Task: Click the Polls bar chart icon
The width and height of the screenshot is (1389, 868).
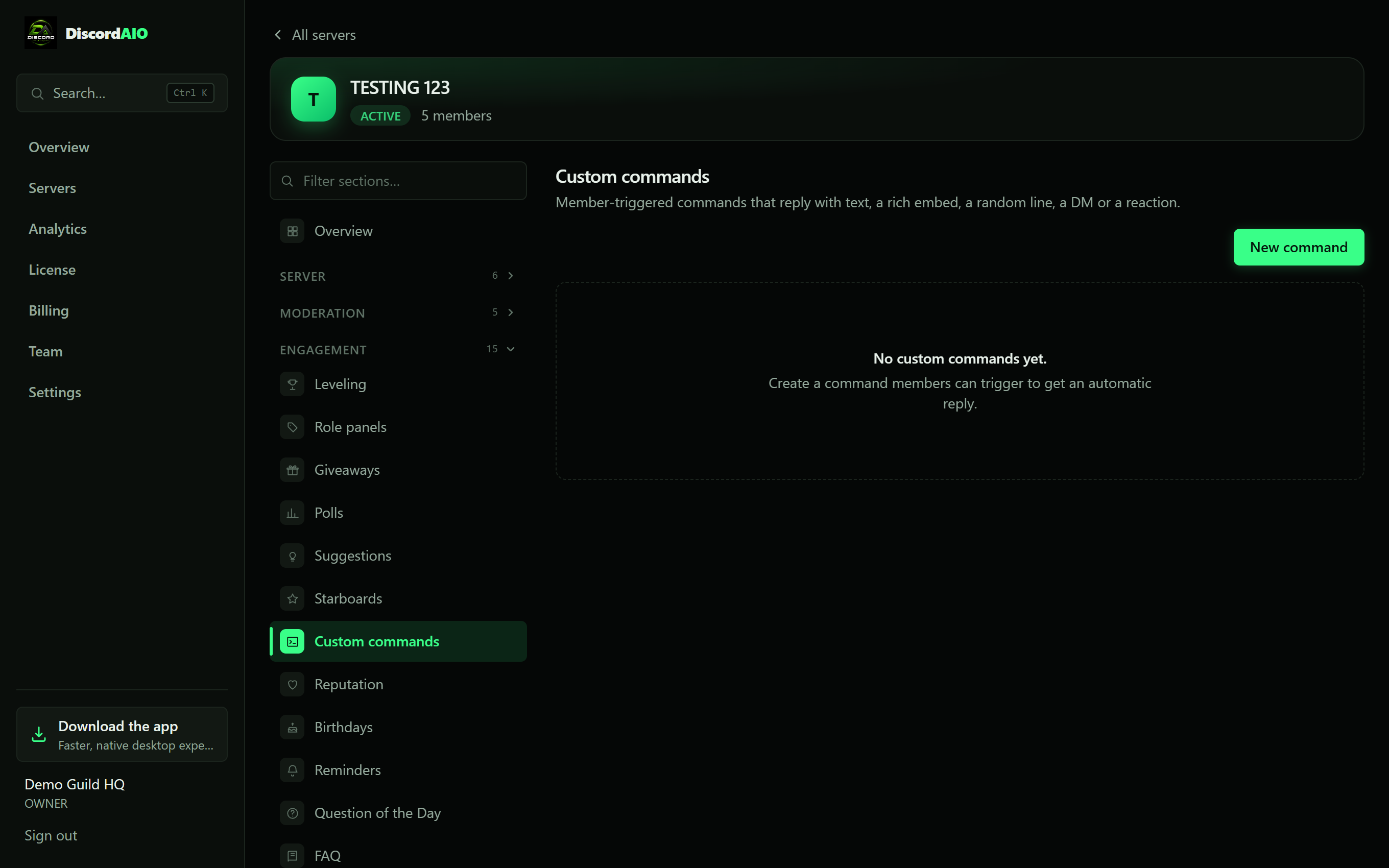Action: coord(292,513)
